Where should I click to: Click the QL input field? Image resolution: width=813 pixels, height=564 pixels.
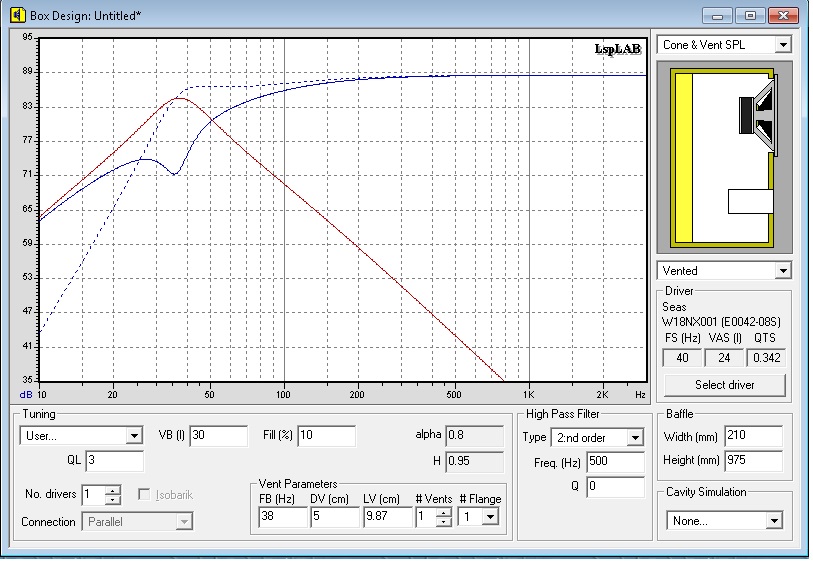[x=114, y=461]
